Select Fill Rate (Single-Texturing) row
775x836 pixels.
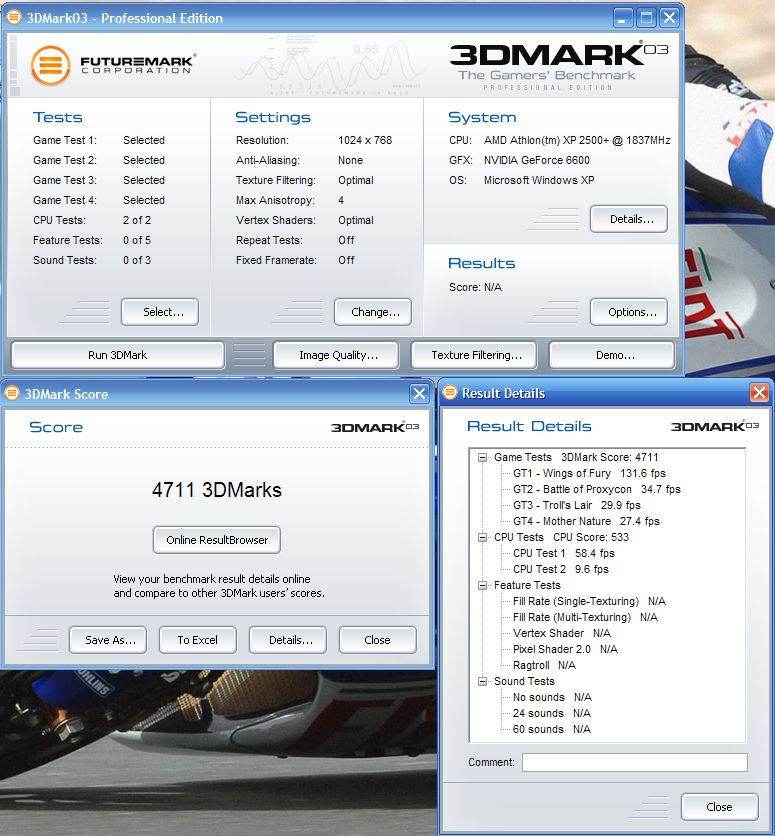(x=589, y=601)
